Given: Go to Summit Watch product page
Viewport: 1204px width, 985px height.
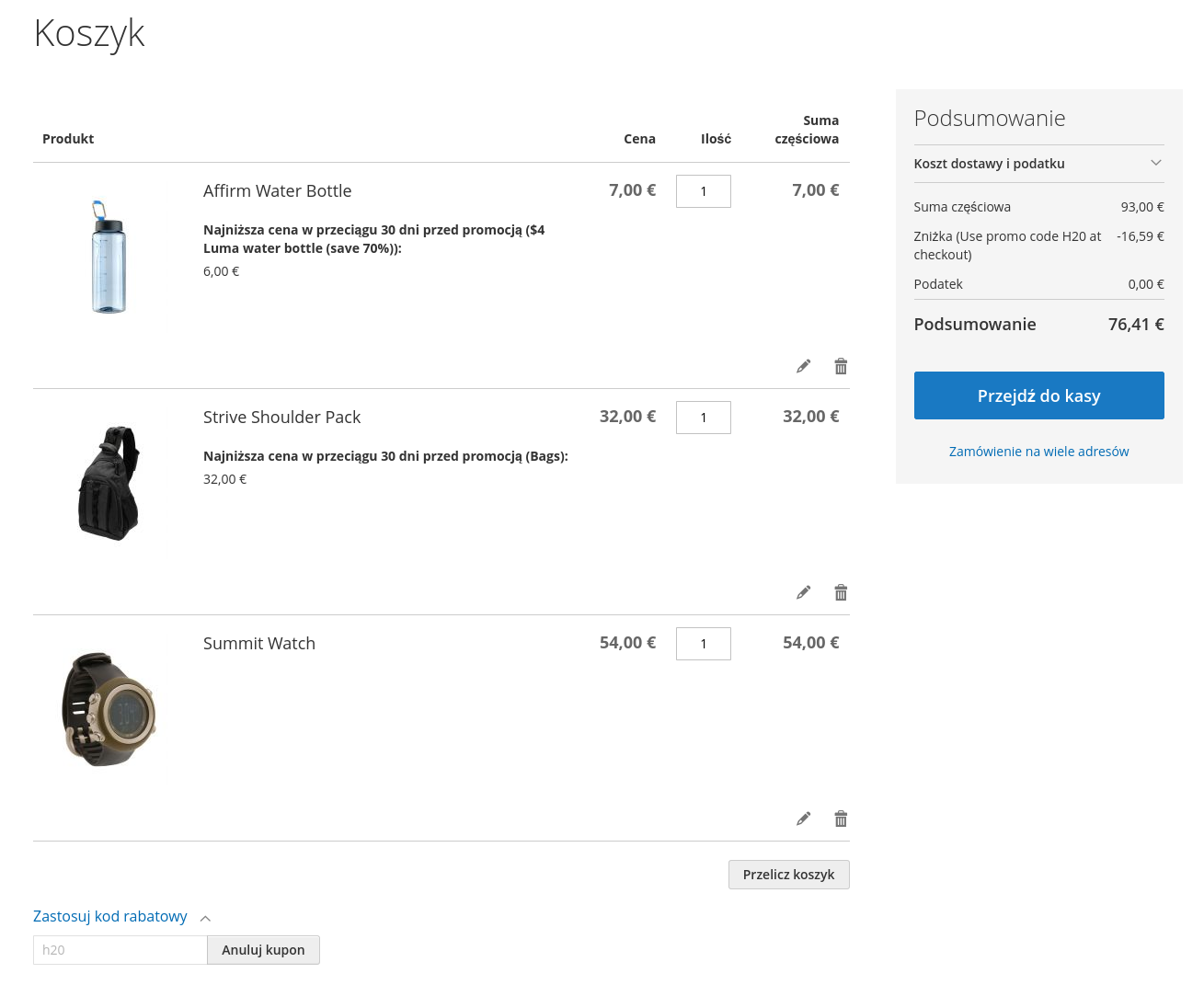Looking at the screenshot, I should (258, 644).
